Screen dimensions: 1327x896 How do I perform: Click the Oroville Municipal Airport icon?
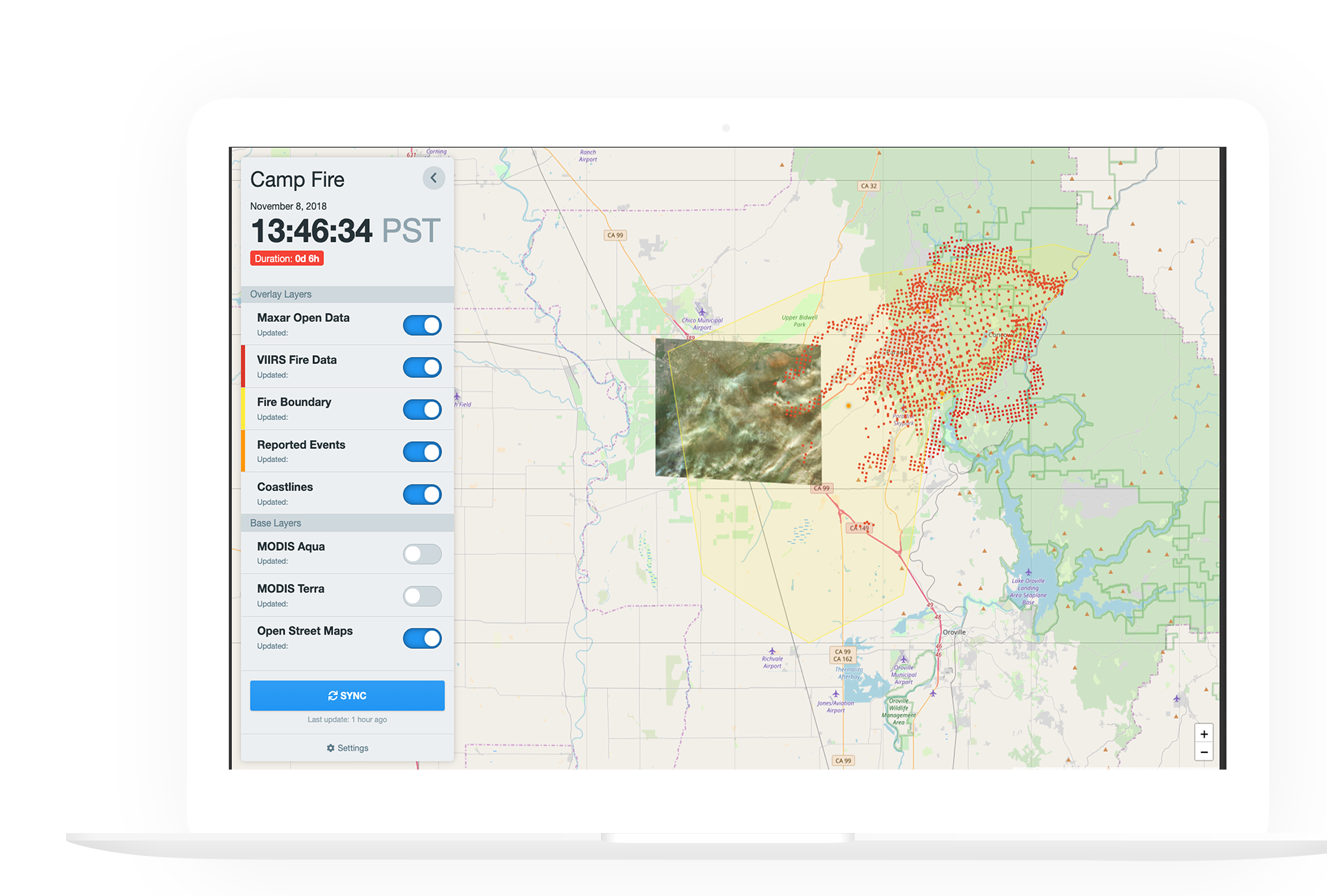click(x=904, y=659)
